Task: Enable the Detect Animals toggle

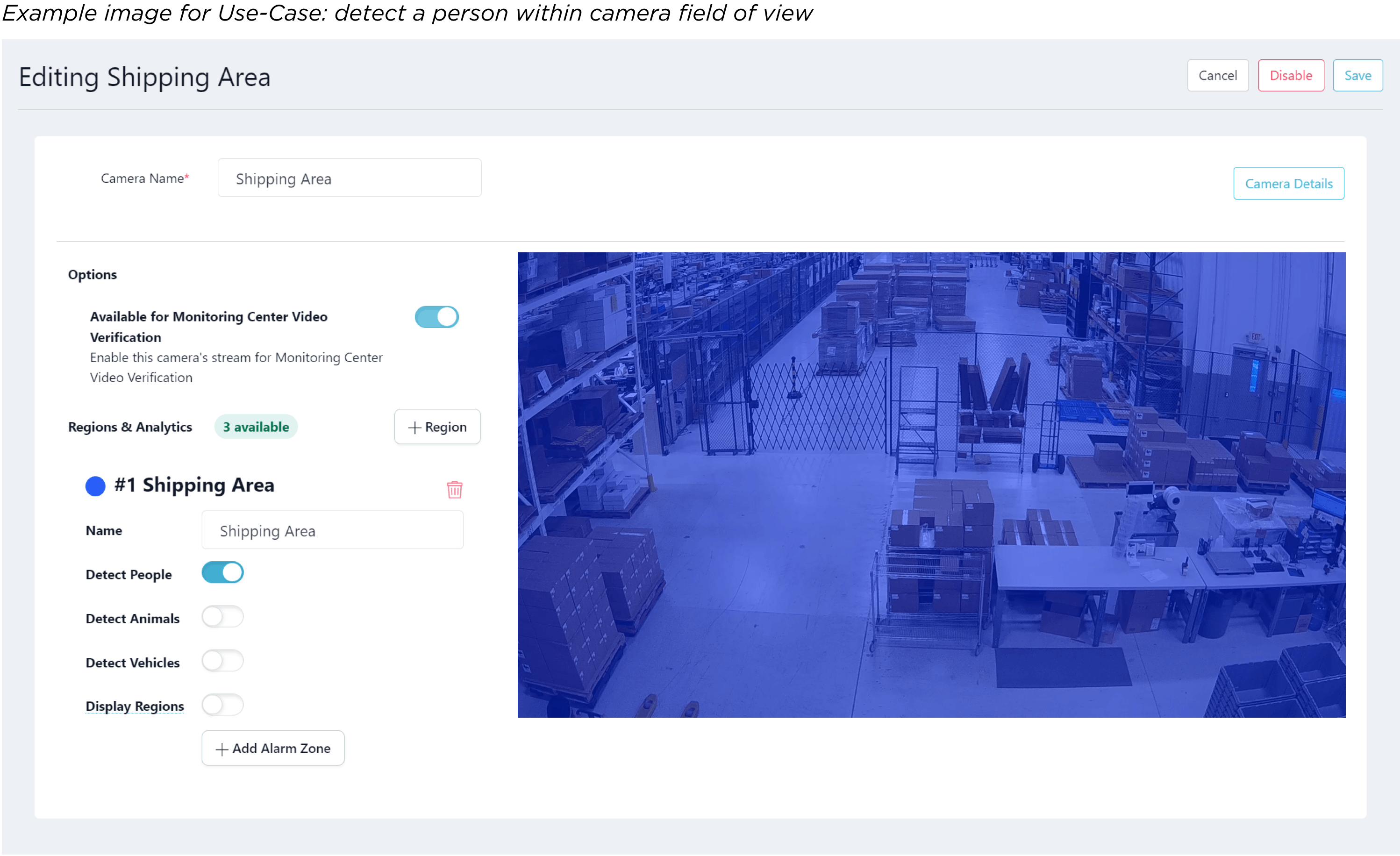Action: pyautogui.click(x=223, y=617)
